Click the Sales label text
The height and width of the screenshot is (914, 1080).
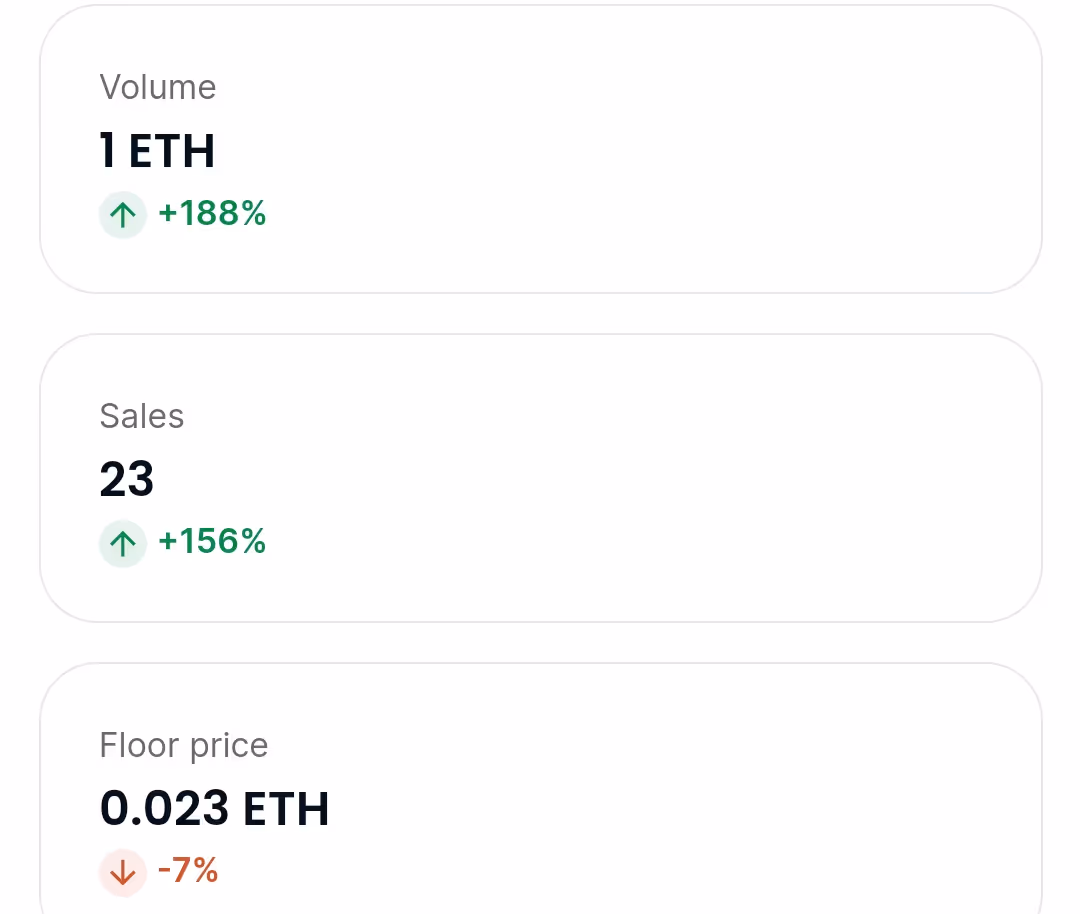[142, 416]
